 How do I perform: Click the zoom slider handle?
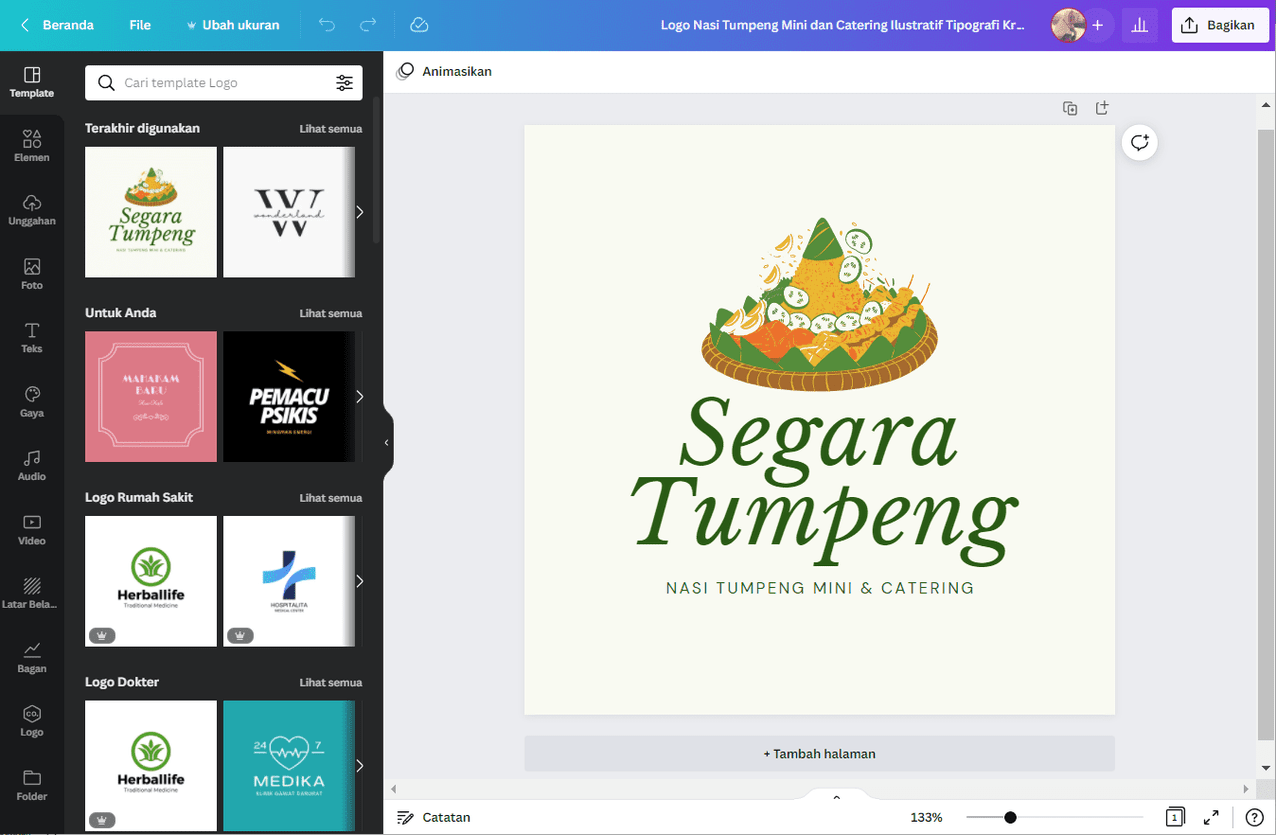click(1010, 818)
